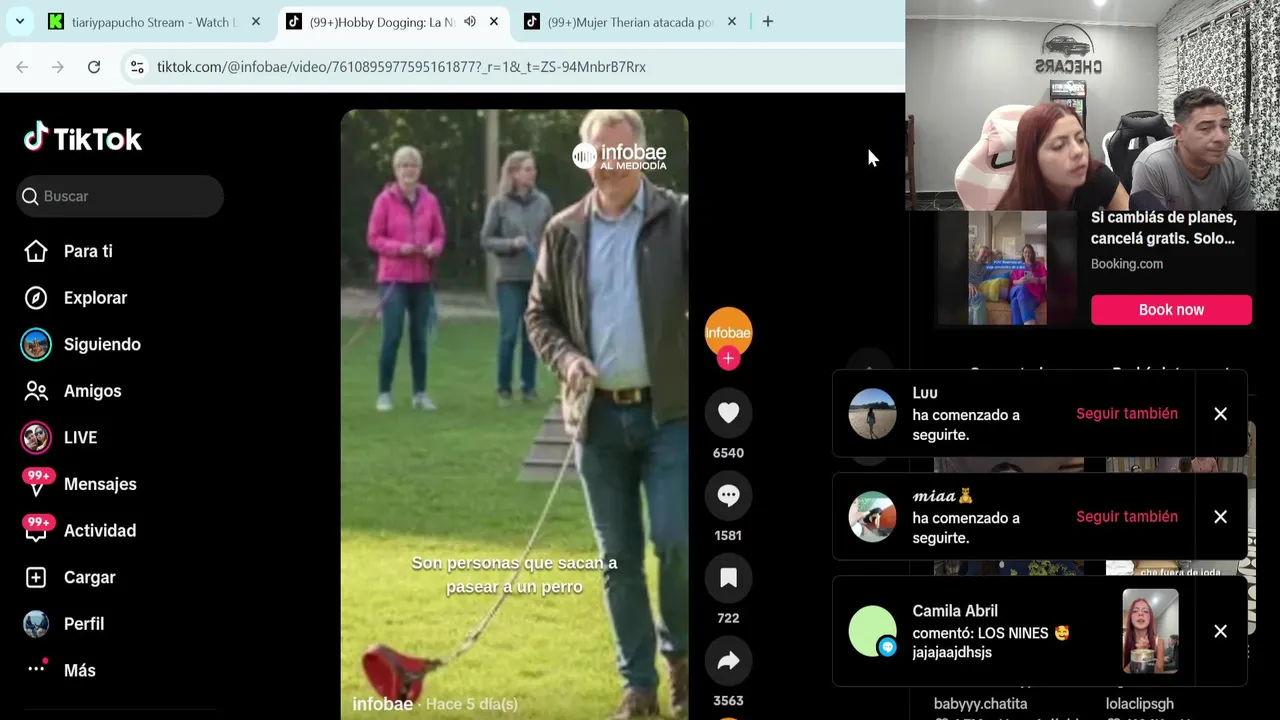Mute the Hobby Dogging tab audio
The width and height of the screenshot is (1280, 720).
click(x=470, y=21)
